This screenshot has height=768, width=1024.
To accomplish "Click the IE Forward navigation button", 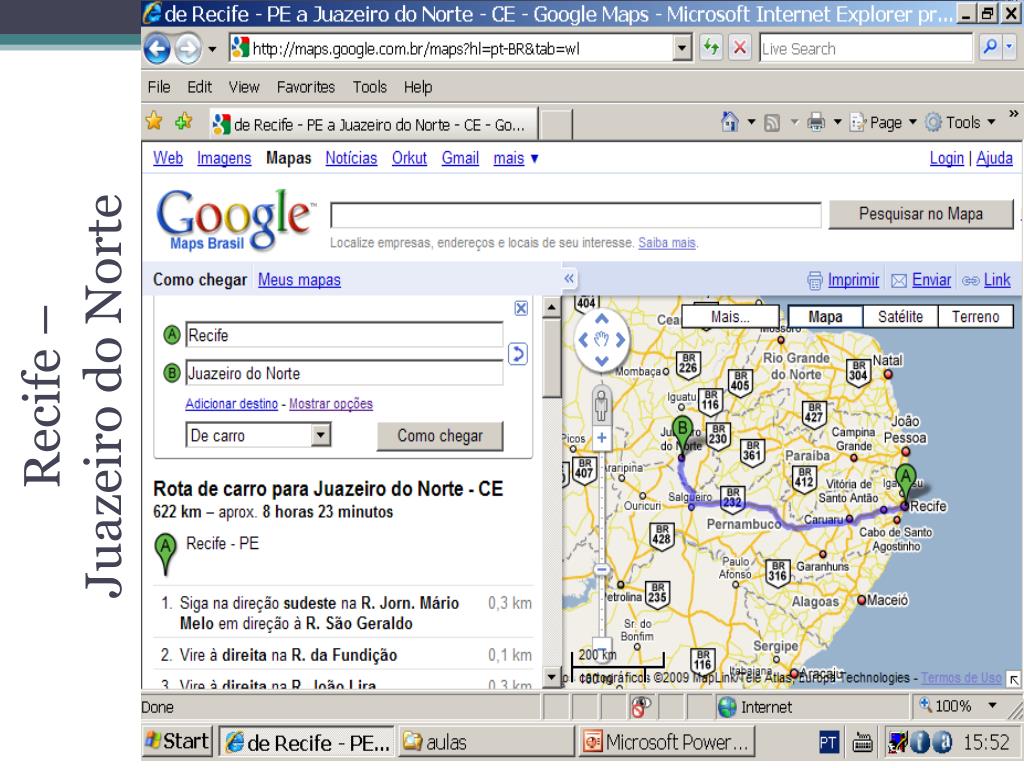I will pyautogui.click(x=188, y=49).
